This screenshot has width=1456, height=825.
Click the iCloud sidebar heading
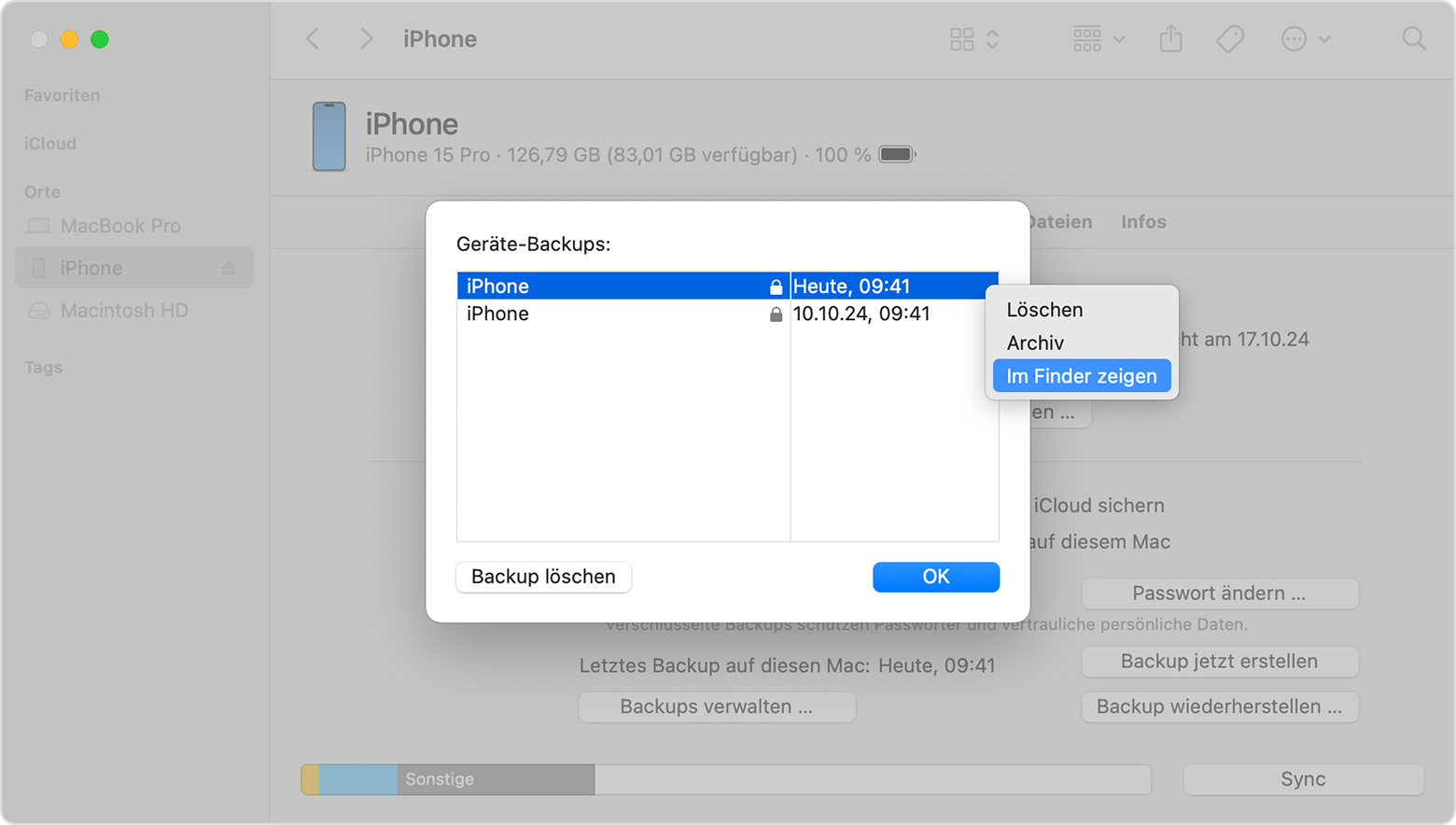click(50, 144)
